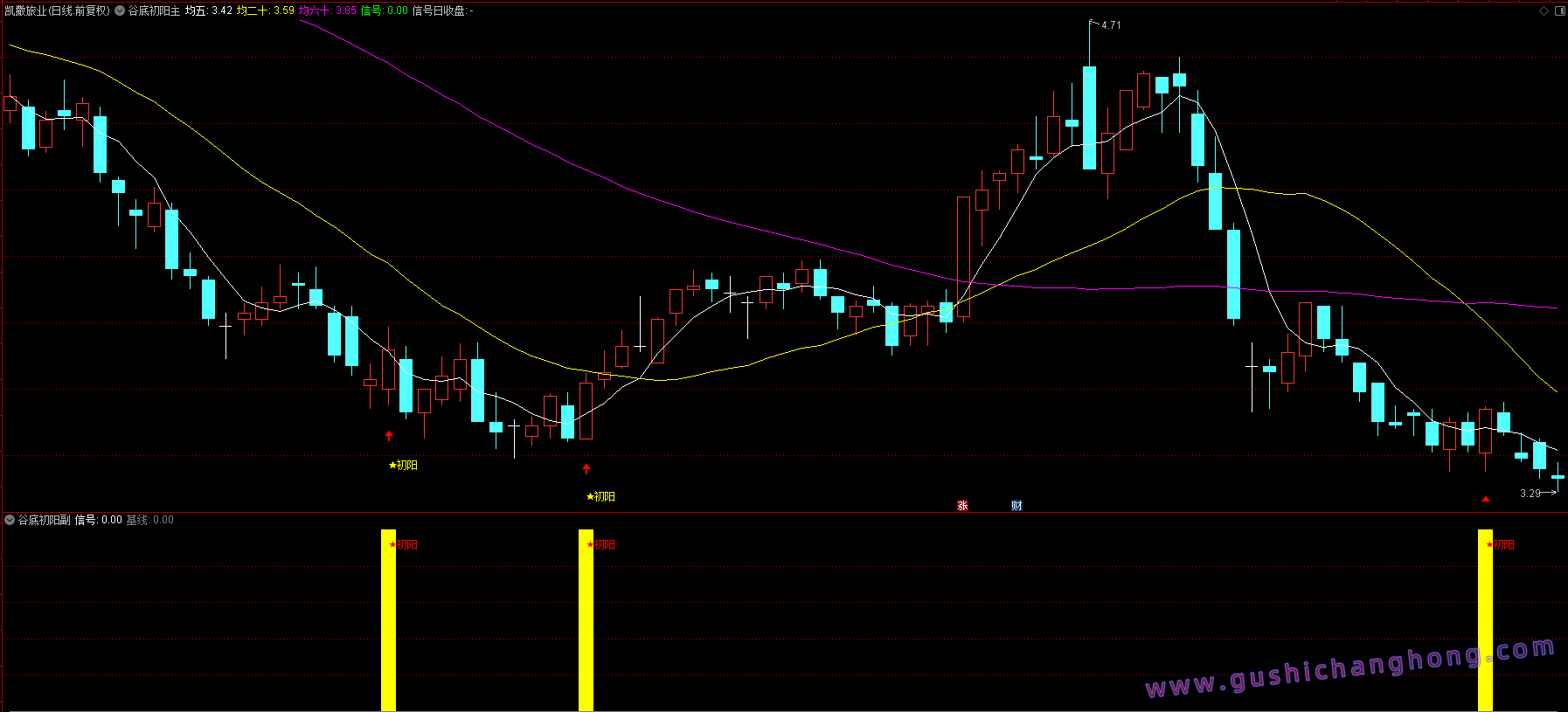Screen dimensions: 1568x712
Task: Click the 谷底初阳主 indicator name
Action: pyautogui.click(x=154, y=10)
